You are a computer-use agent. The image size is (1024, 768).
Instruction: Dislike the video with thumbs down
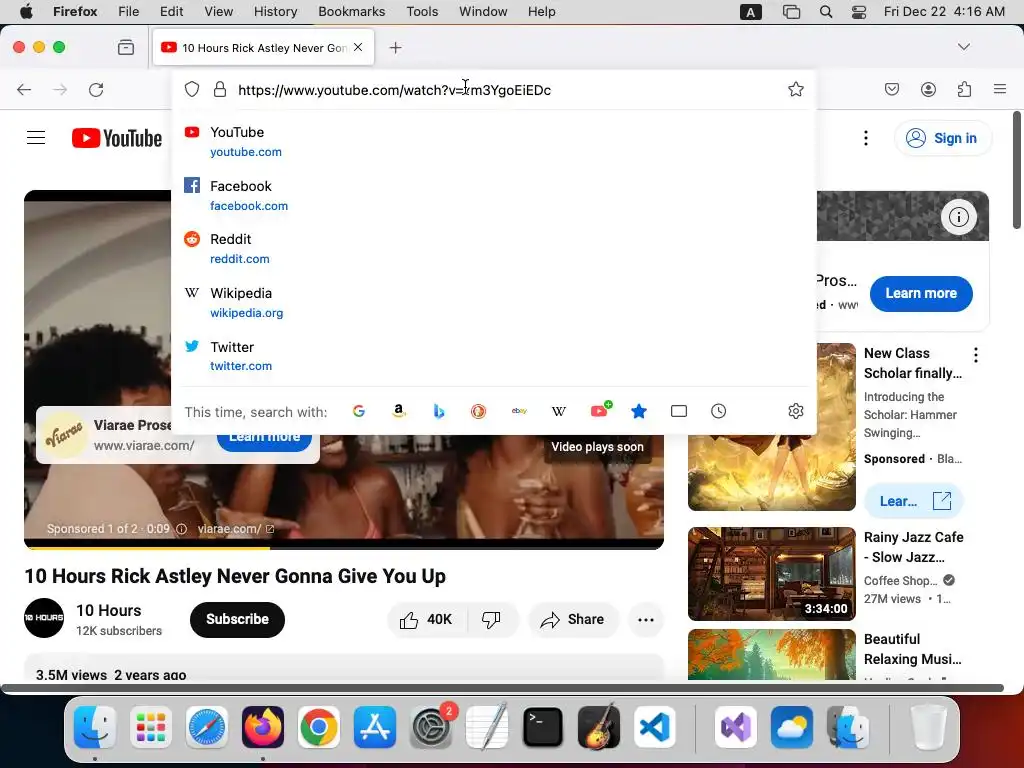click(491, 619)
